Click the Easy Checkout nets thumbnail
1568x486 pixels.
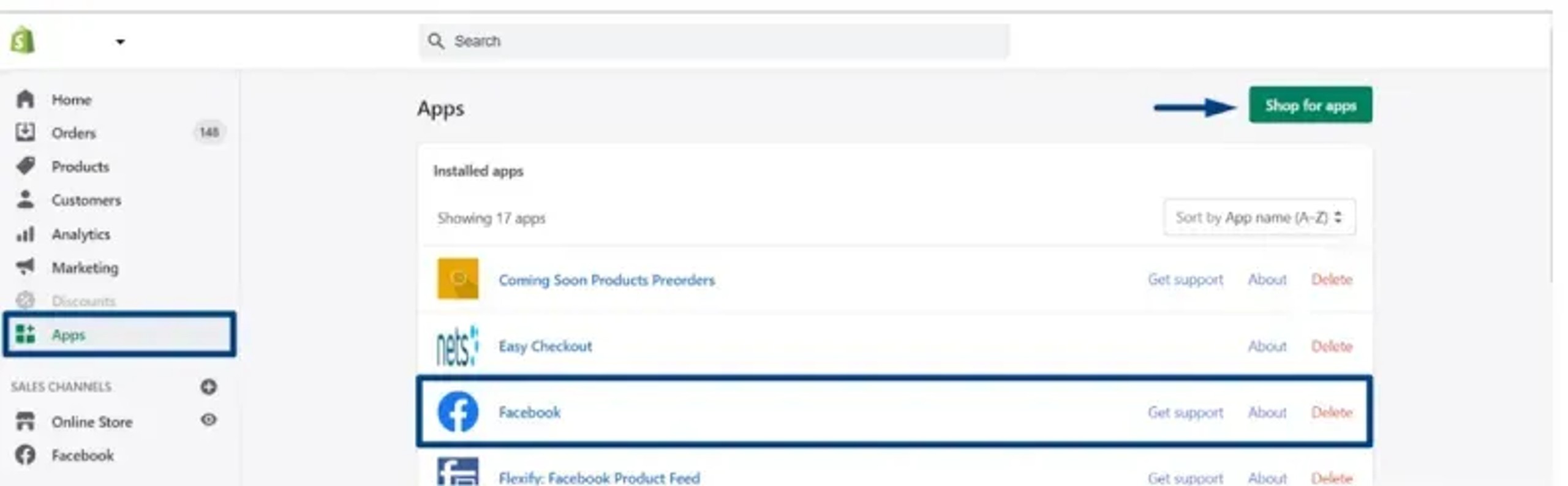(458, 346)
